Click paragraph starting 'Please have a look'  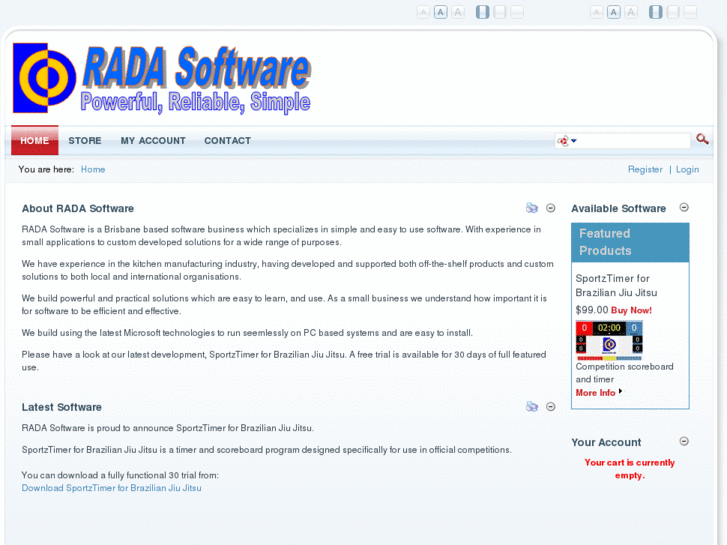point(284,361)
